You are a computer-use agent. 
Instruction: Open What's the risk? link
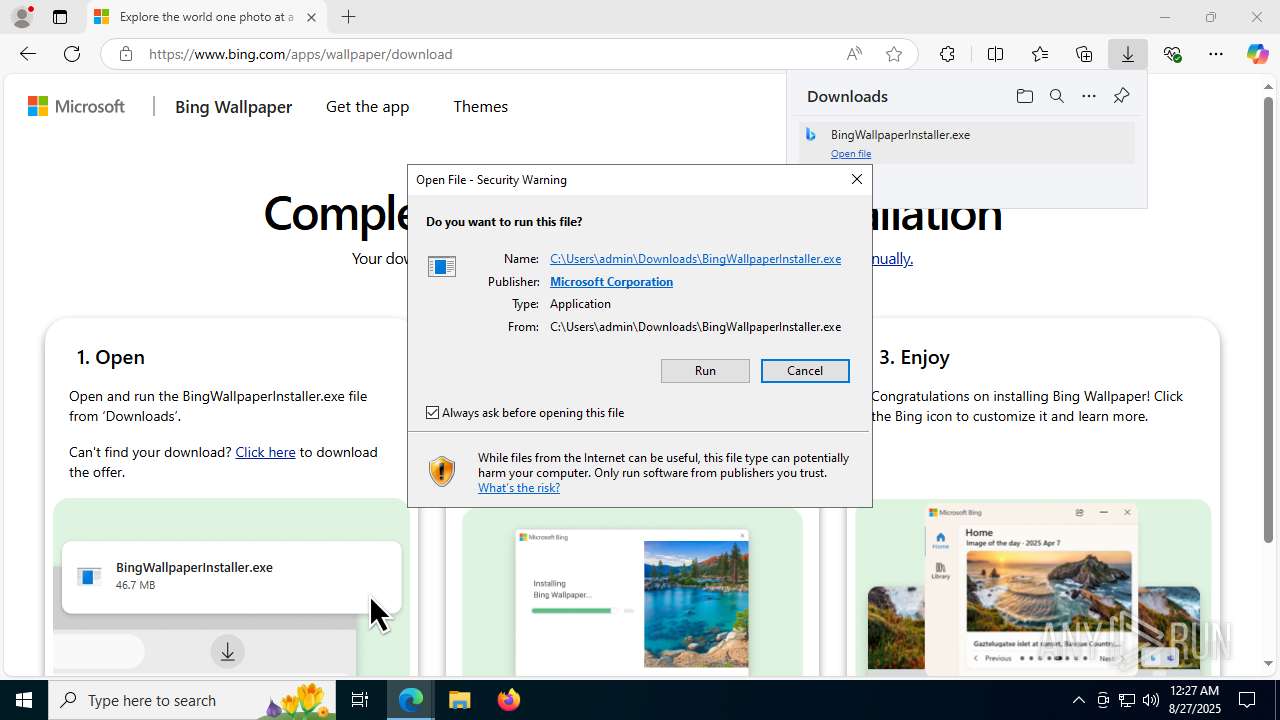(519, 487)
